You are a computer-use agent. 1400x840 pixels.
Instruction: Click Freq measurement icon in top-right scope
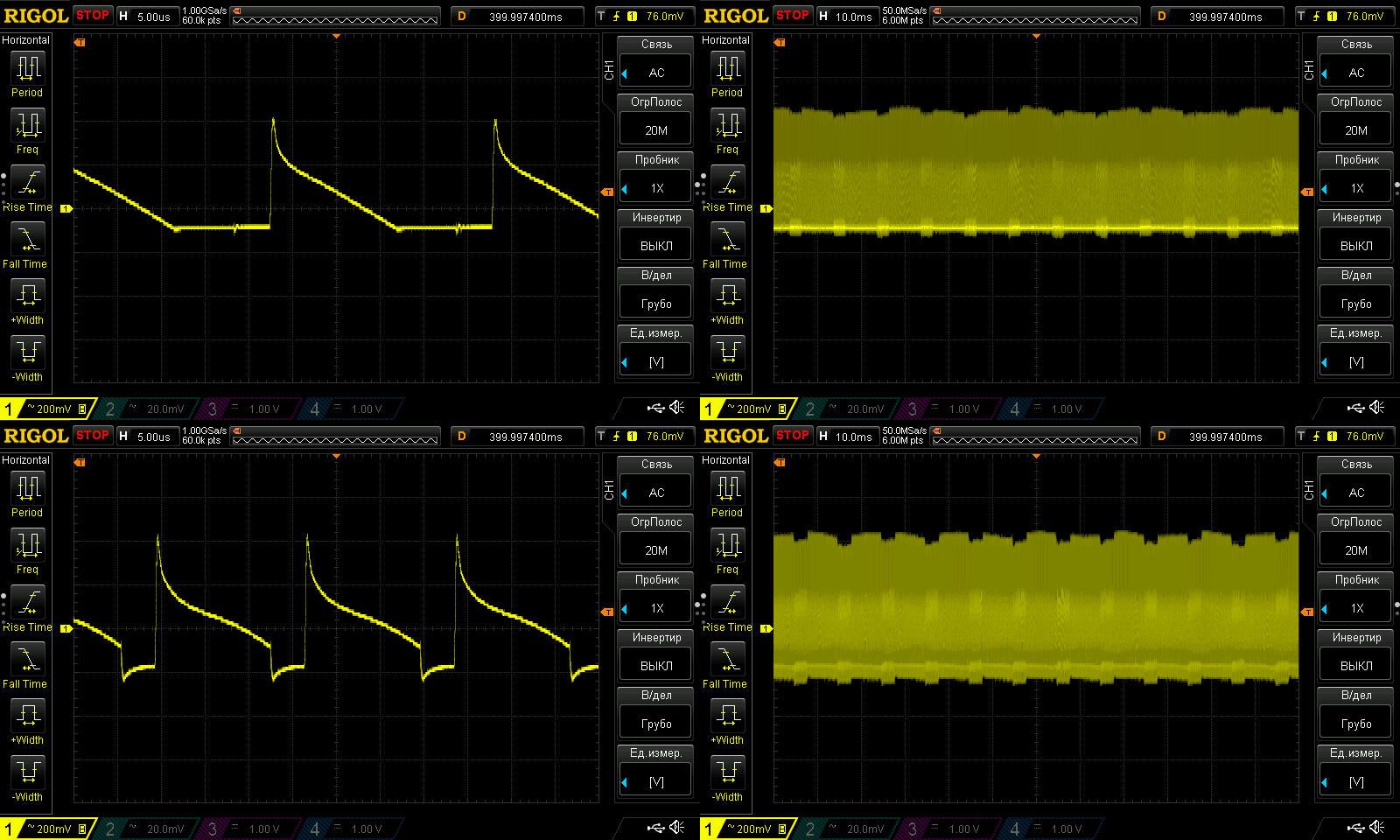click(x=727, y=131)
